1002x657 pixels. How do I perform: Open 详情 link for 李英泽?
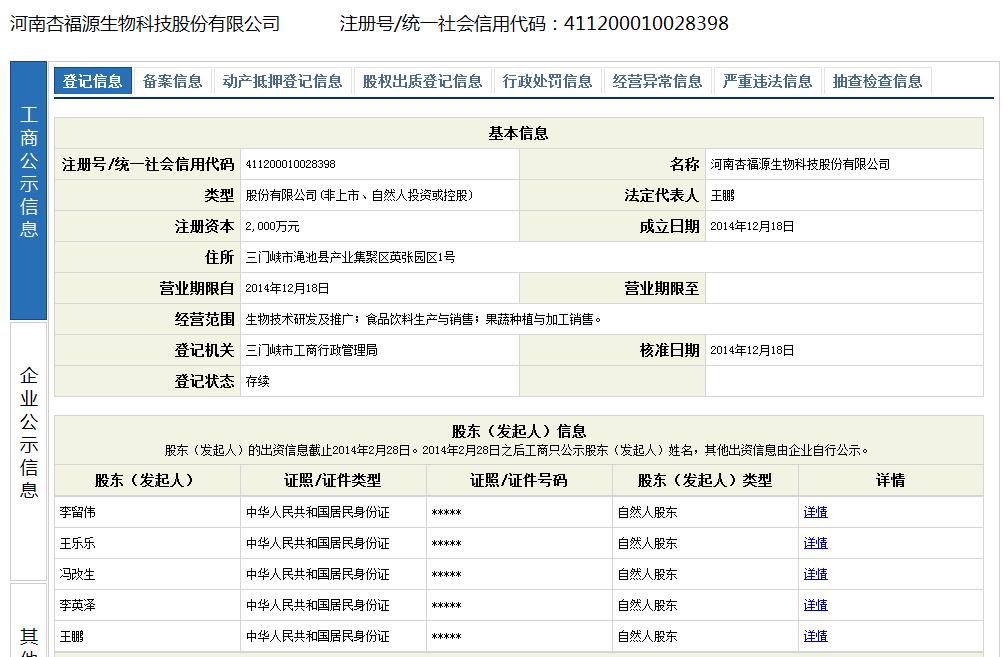pyautogui.click(x=815, y=605)
